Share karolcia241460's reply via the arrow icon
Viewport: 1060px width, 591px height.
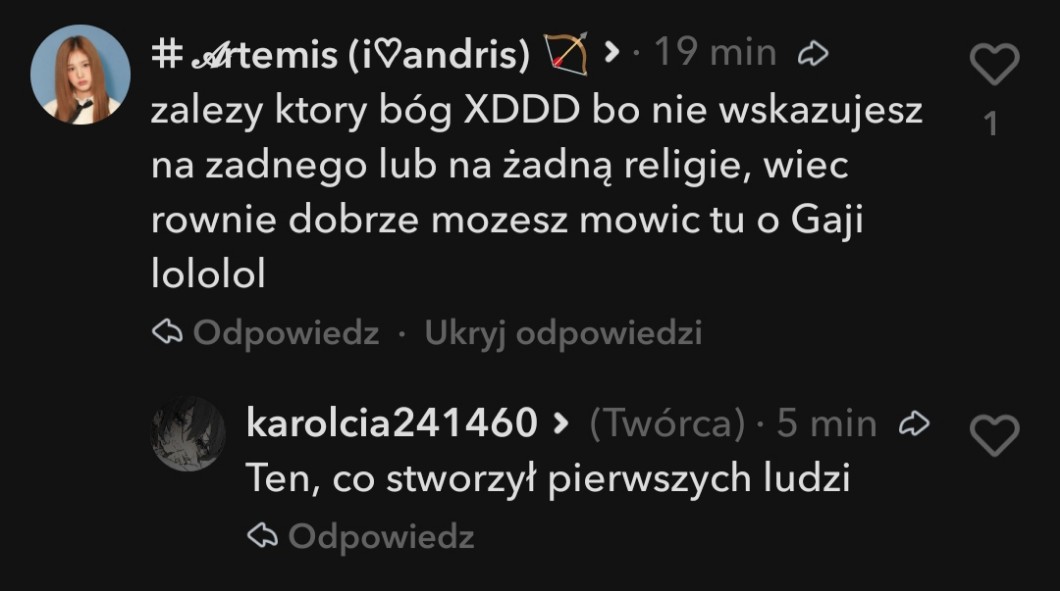[914, 423]
